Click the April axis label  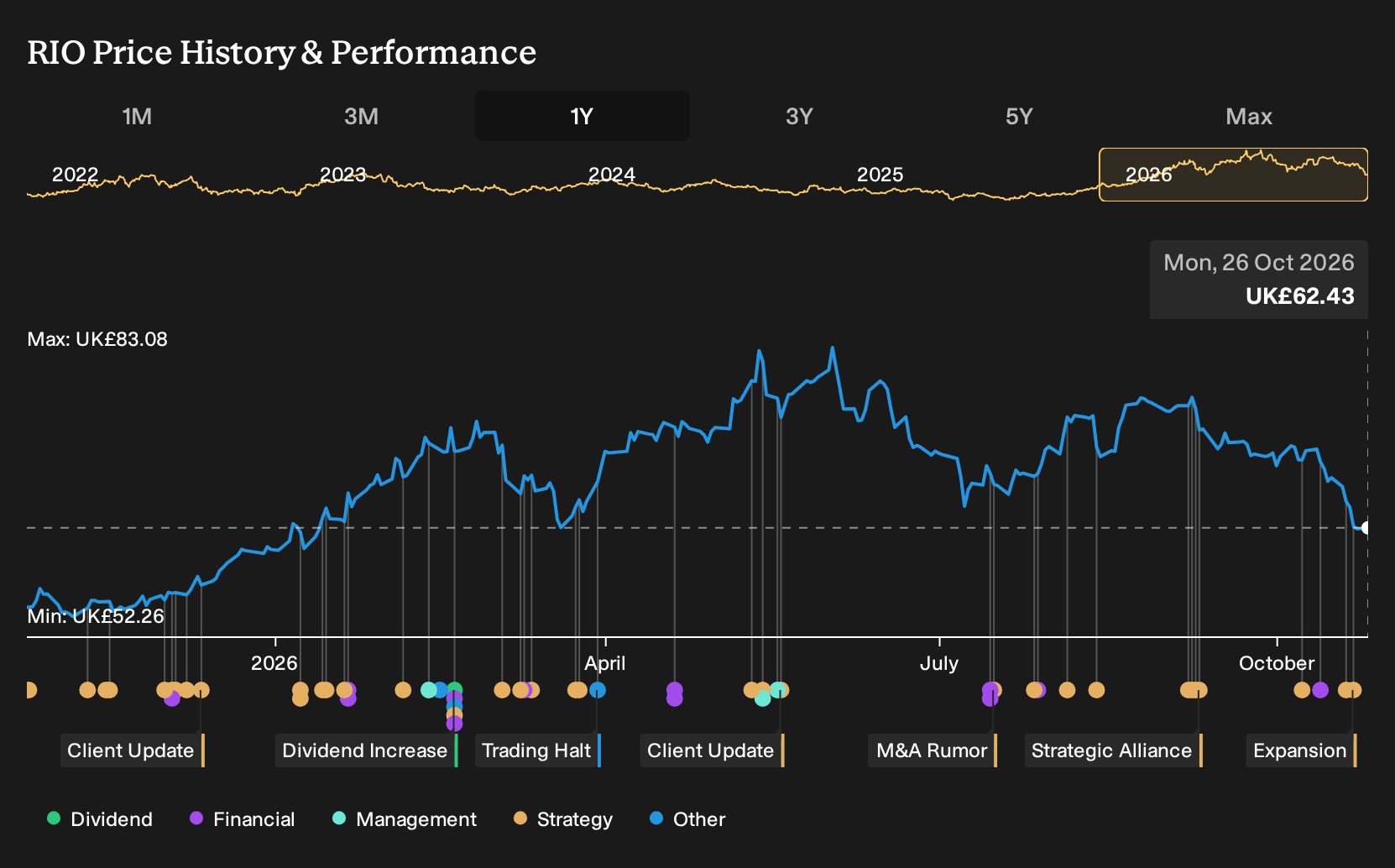(x=605, y=663)
